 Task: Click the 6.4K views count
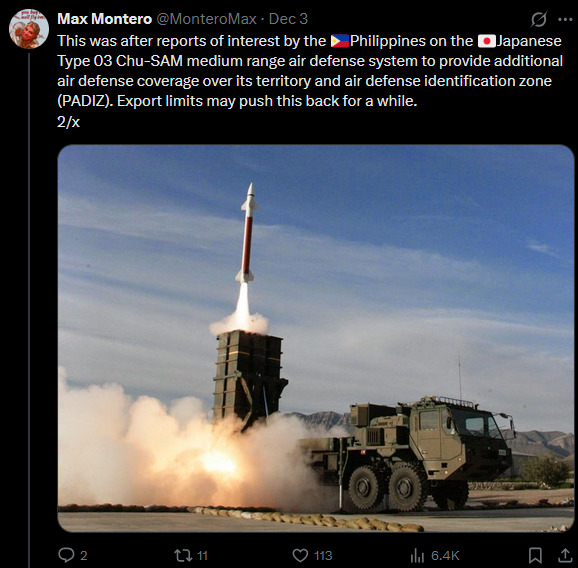pyautogui.click(x=445, y=555)
